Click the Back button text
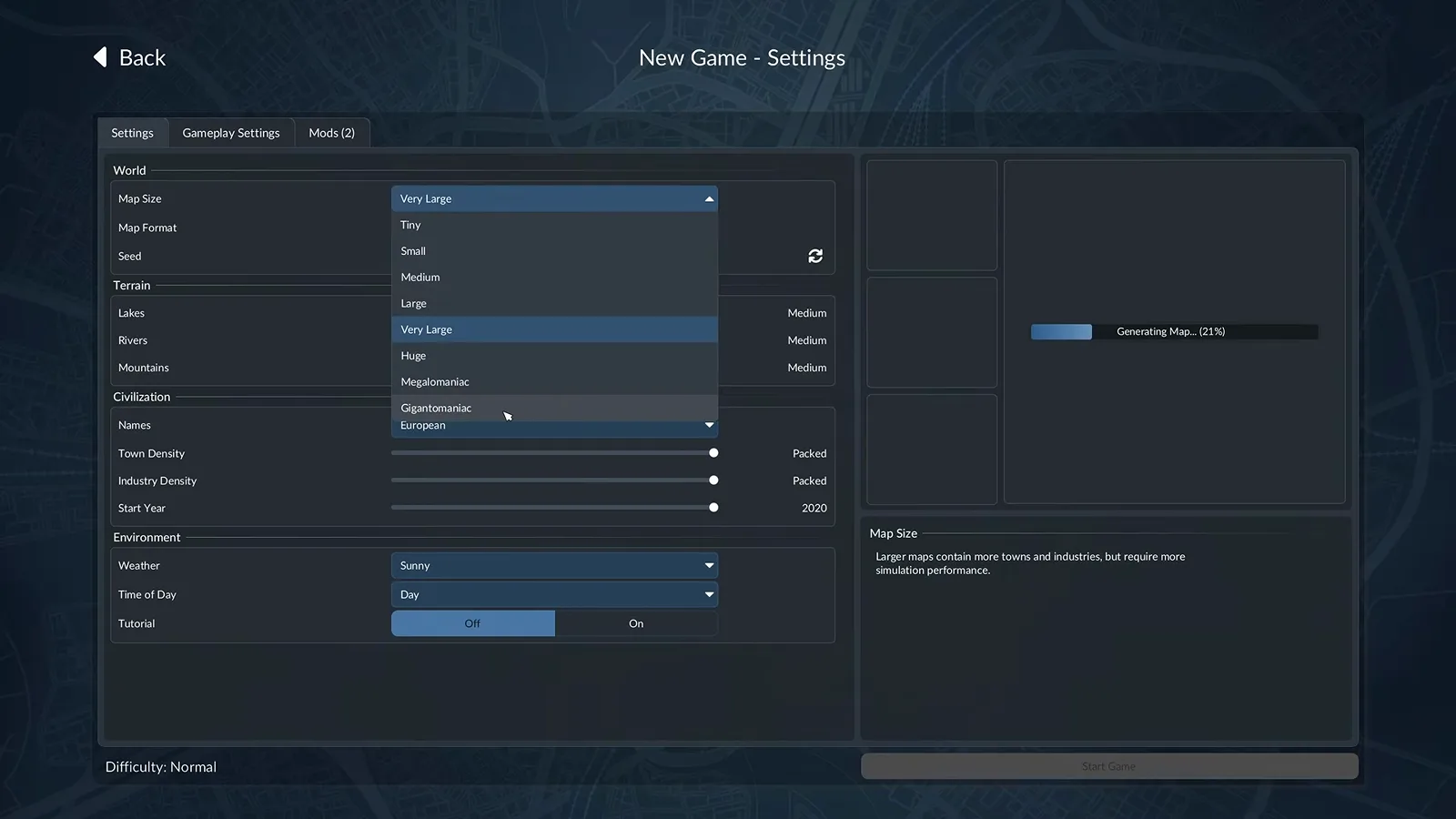The width and height of the screenshot is (1456, 819). tap(143, 57)
